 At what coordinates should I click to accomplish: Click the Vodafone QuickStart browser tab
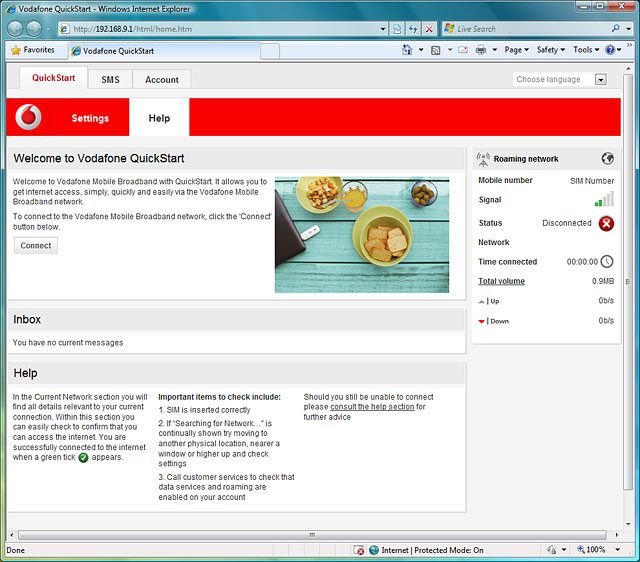pos(164,51)
